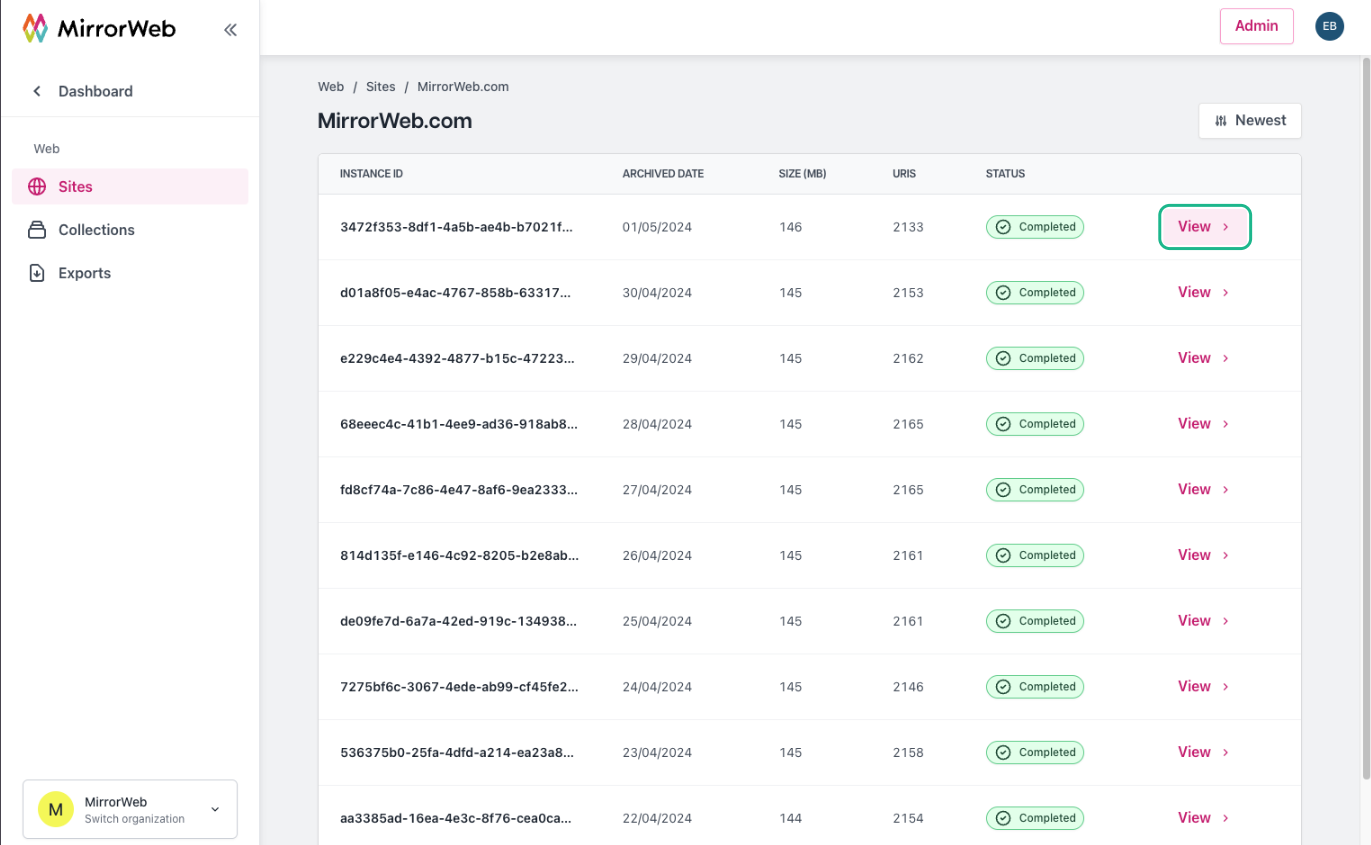The height and width of the screenshot is (845, 1371).
Task: Click Completed status badge for 26/04/2024 row
Action: tap(1035, 555)
